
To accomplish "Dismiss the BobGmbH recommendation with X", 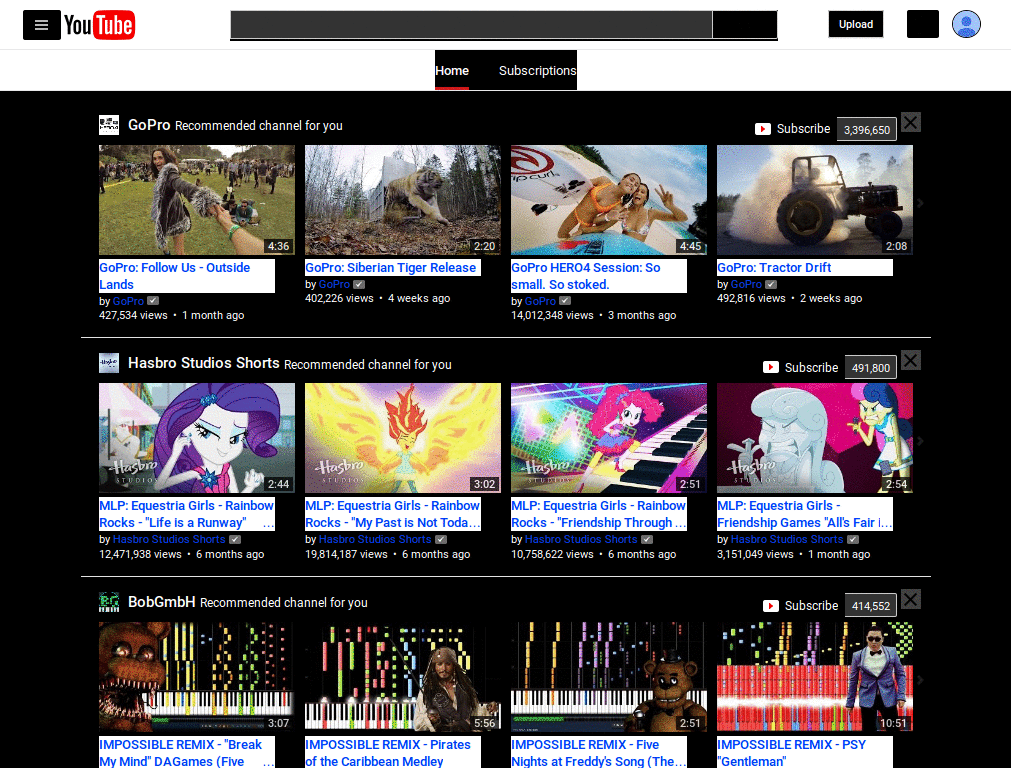I will click(x=911, y=600).
